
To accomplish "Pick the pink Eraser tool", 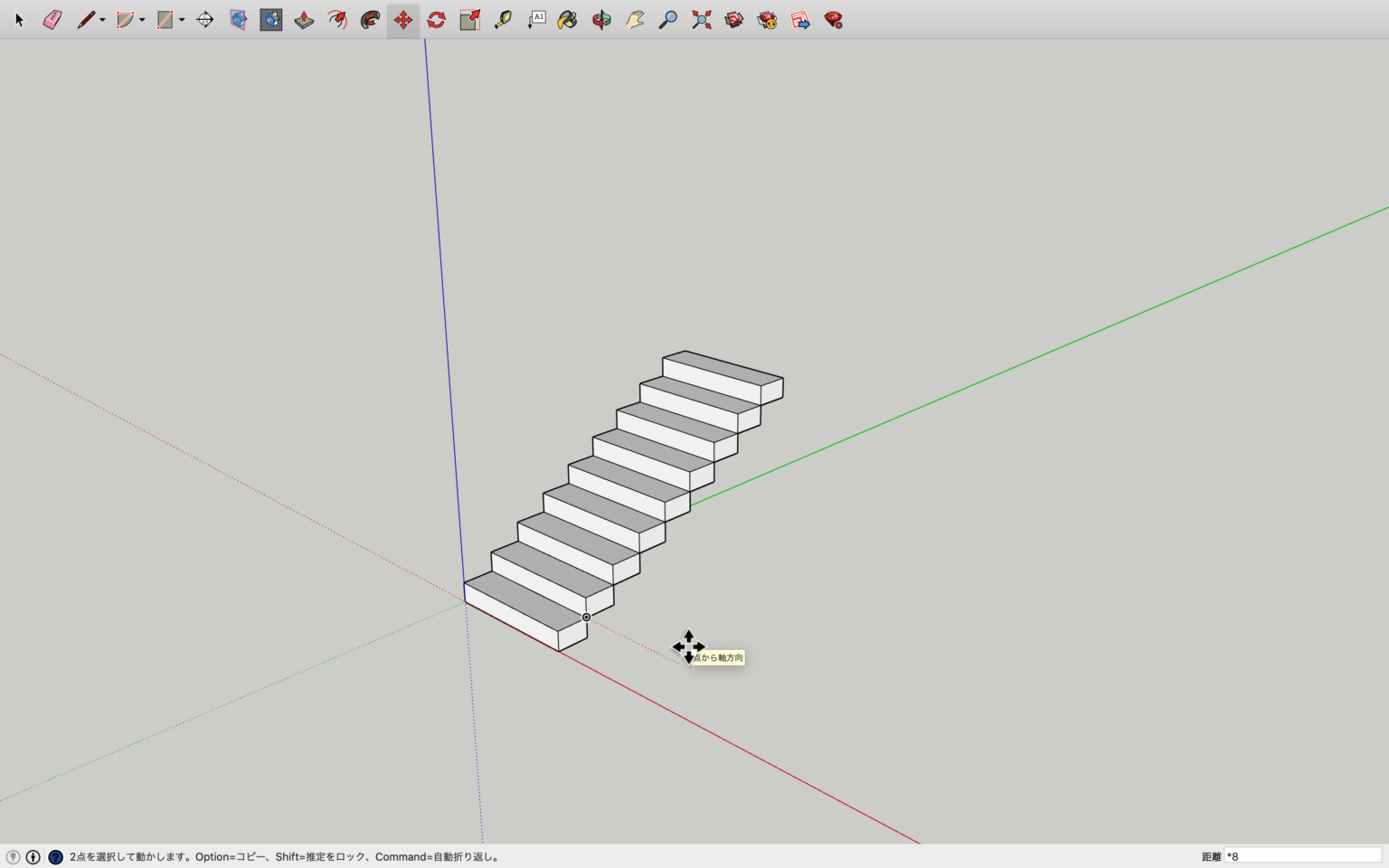I will click(x=52, y=20).
